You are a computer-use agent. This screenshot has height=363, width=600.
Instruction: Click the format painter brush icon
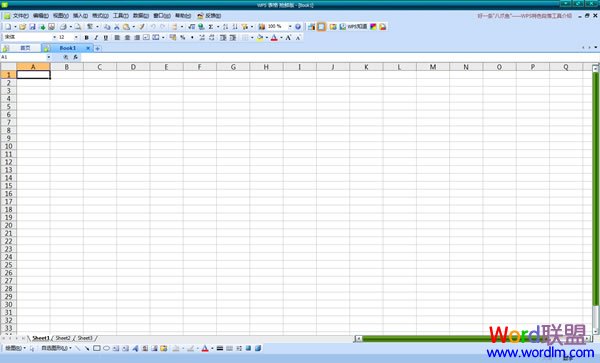tap(142, 27)
